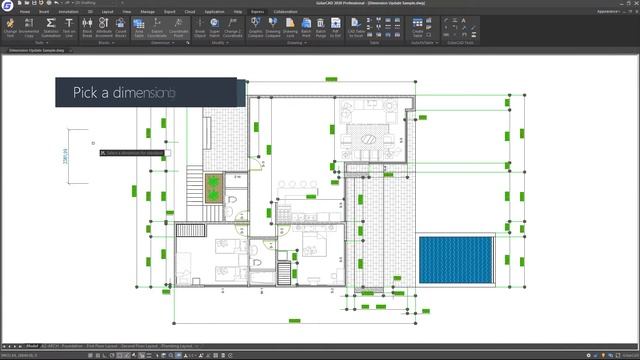Select the Area Table tool

pos(139,28)
